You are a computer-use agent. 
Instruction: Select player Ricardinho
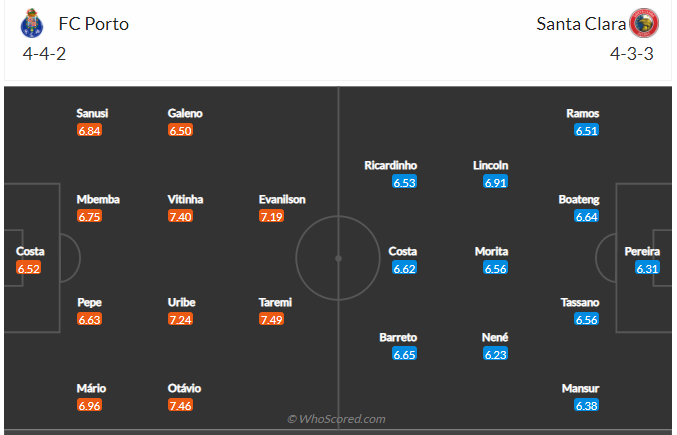(391, 165)
